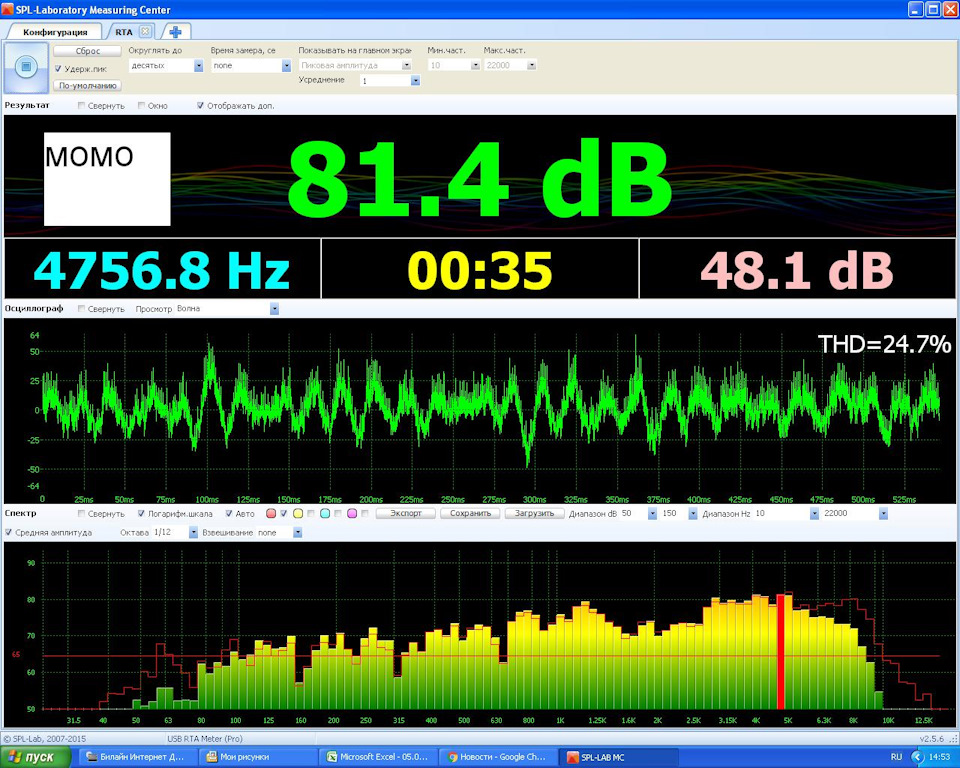The image size is (960, 768).
Task: Toggle the Логарифм.шкала checkbox
Action: (141, 513)
